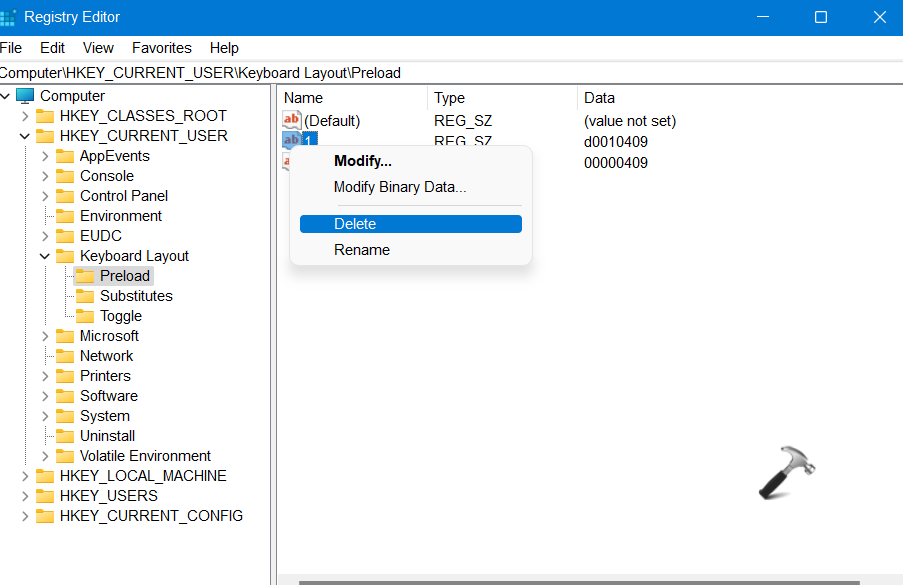Click the Computer icon in the tree
Image resolution: width=903 pixels, height=585 pixels.
coord(26,96)
